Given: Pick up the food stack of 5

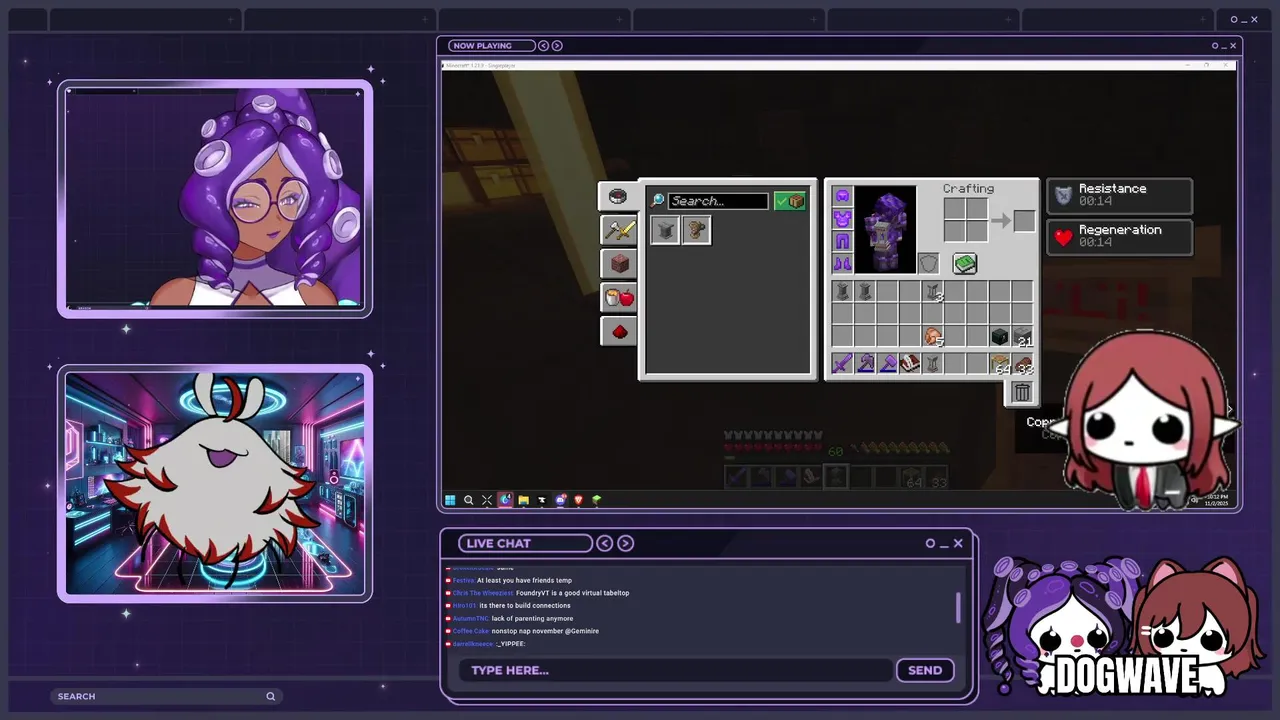Looking at the screenshot, I should tap(933, 337).
